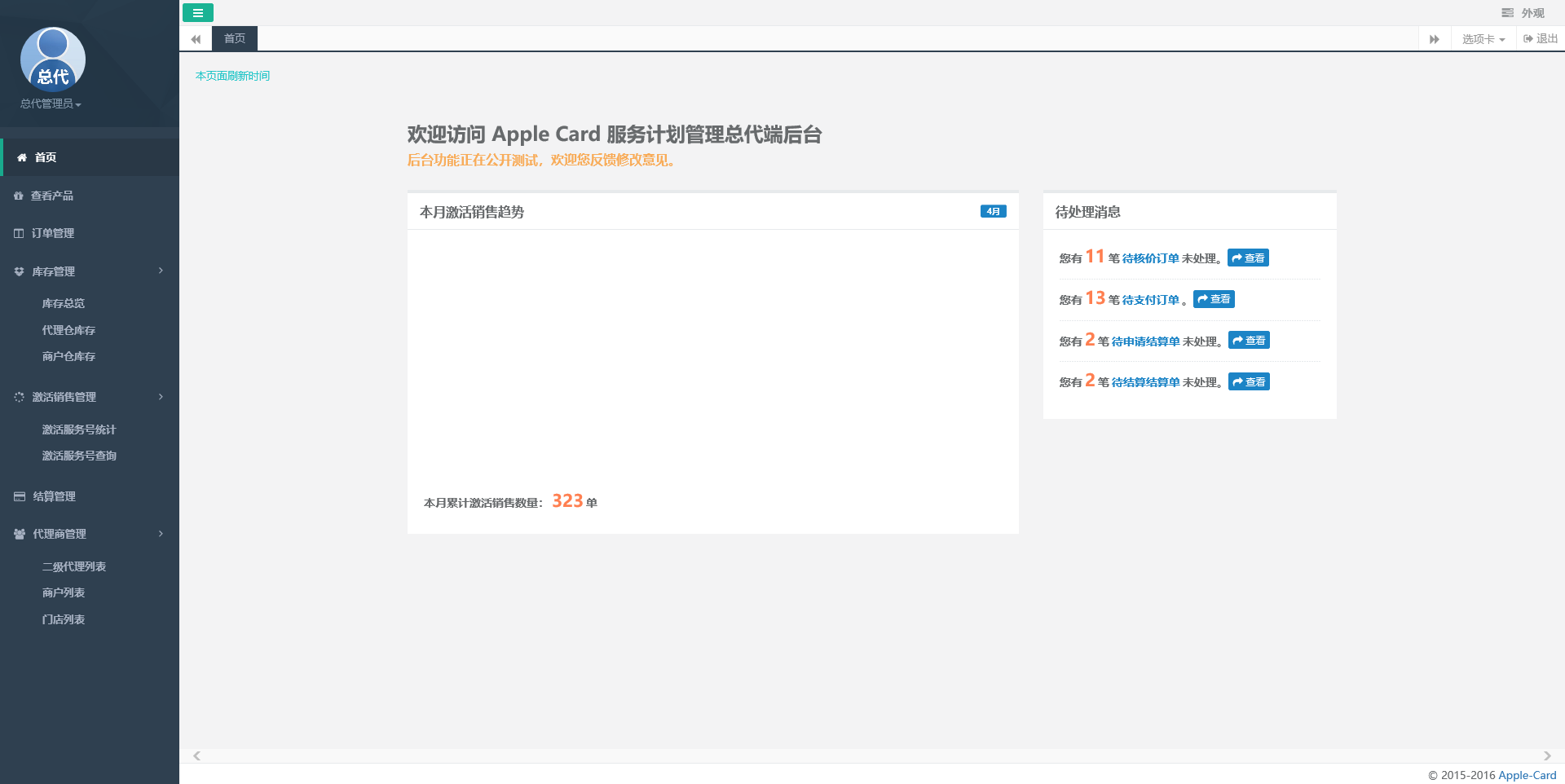
Task: Click the spinner icon beside 激活销售管理
Action: point(19,397)
